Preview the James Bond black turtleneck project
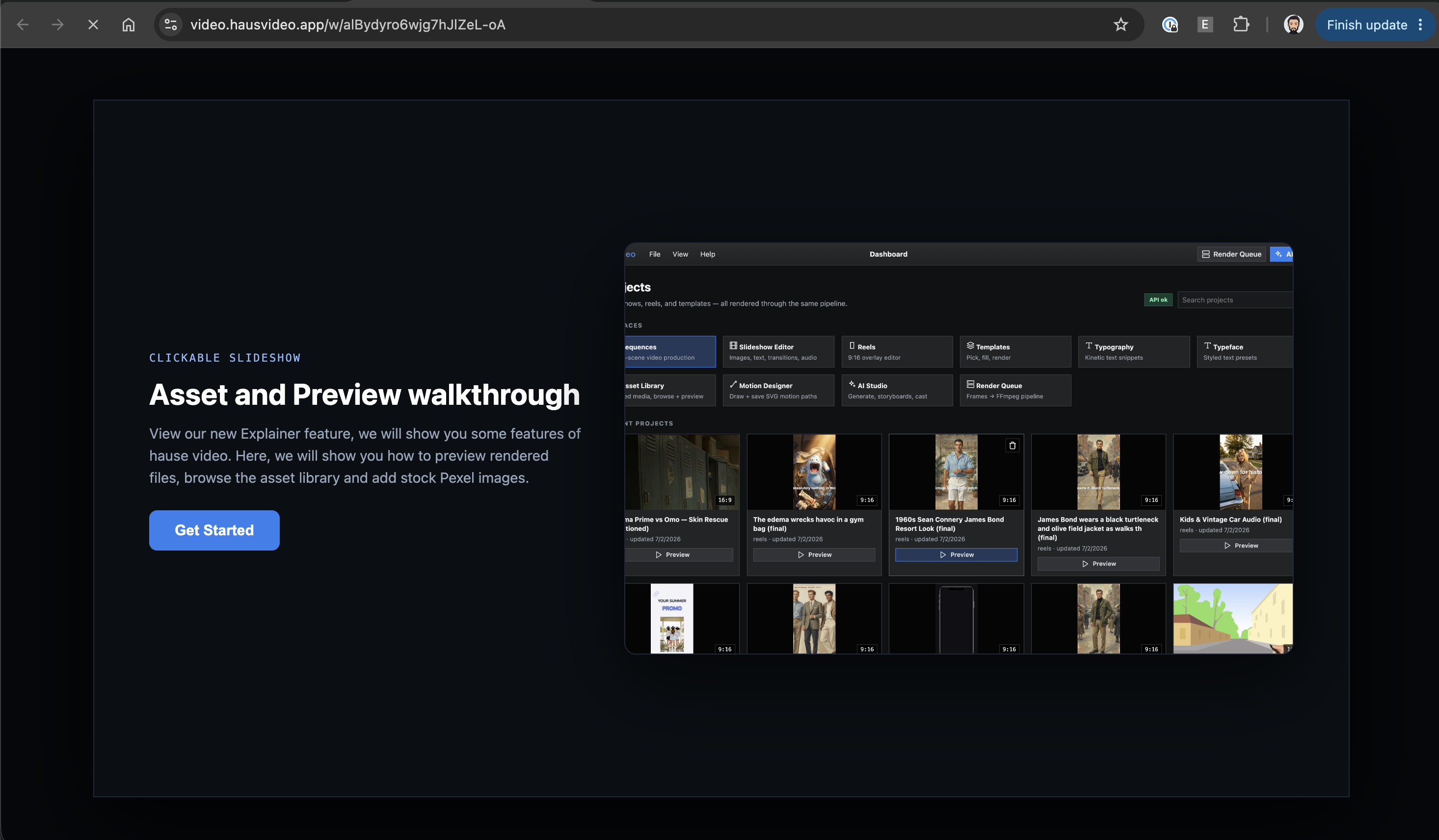1439x840 pixels. pos(1098,564)
